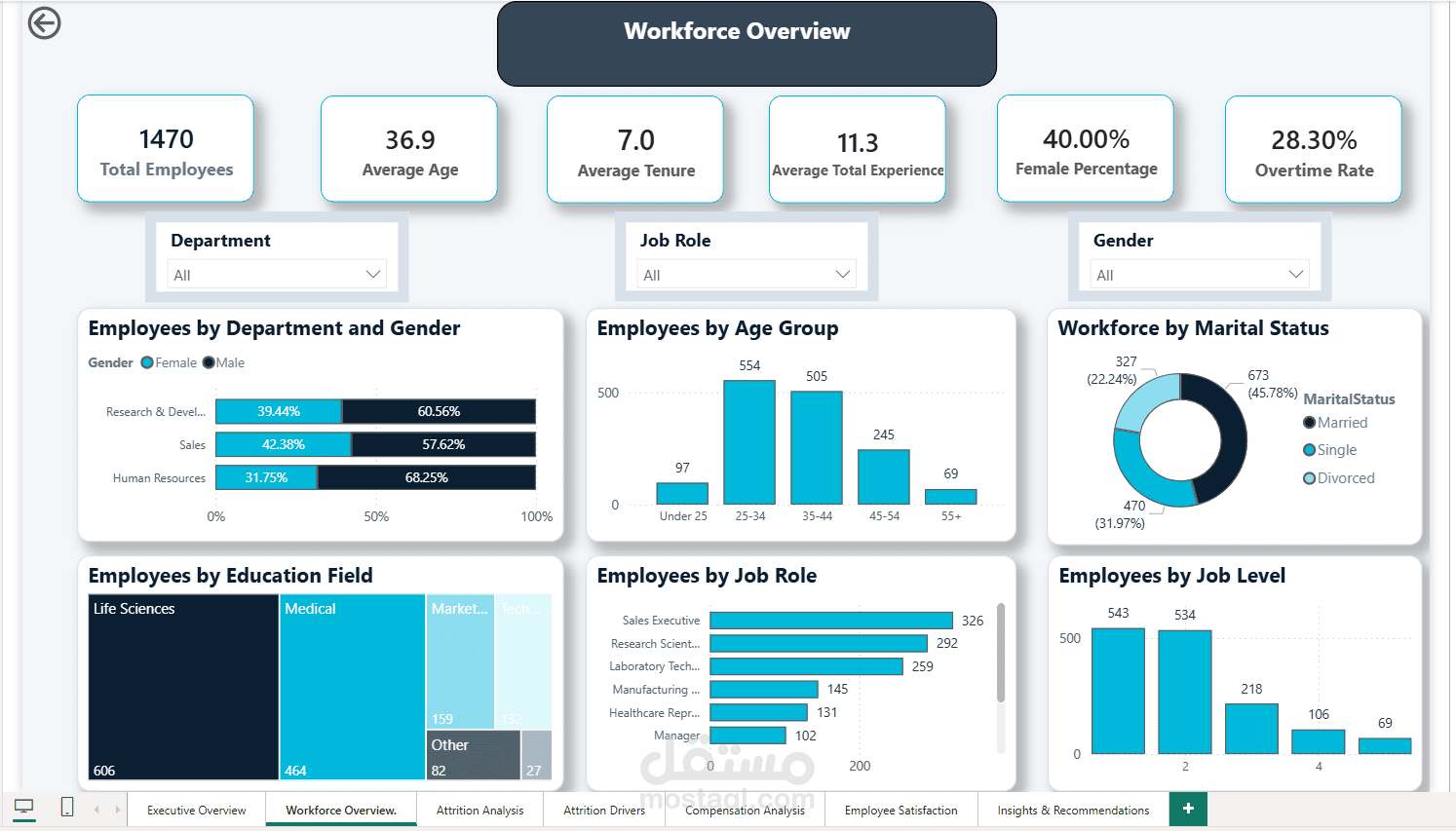
Task: Click the Sales Executive bar
Action: coord(831,621)
